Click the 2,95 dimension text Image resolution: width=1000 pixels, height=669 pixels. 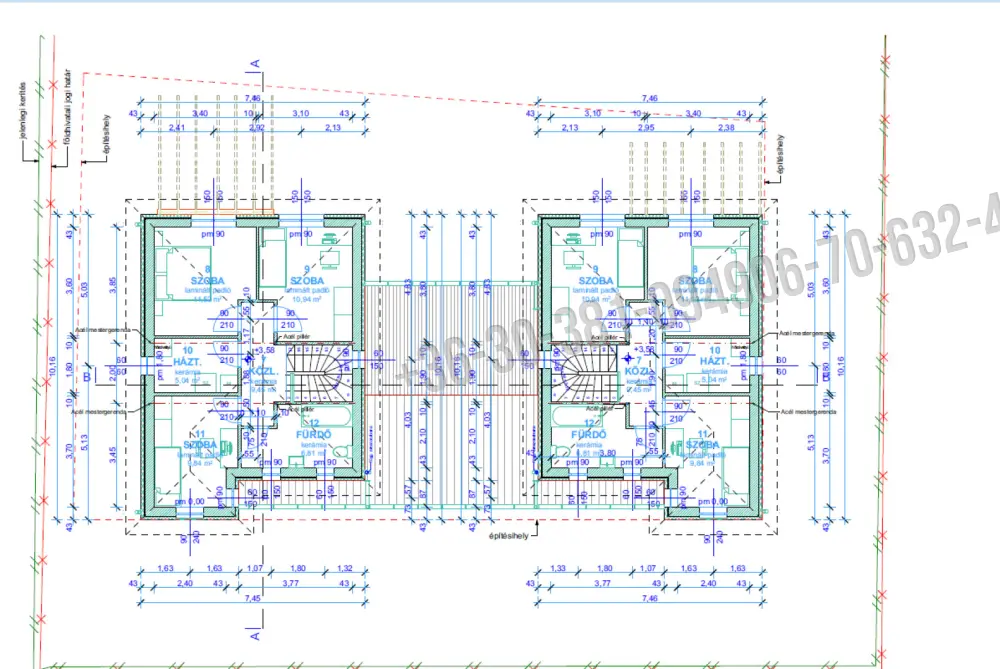tap(645, 128)
